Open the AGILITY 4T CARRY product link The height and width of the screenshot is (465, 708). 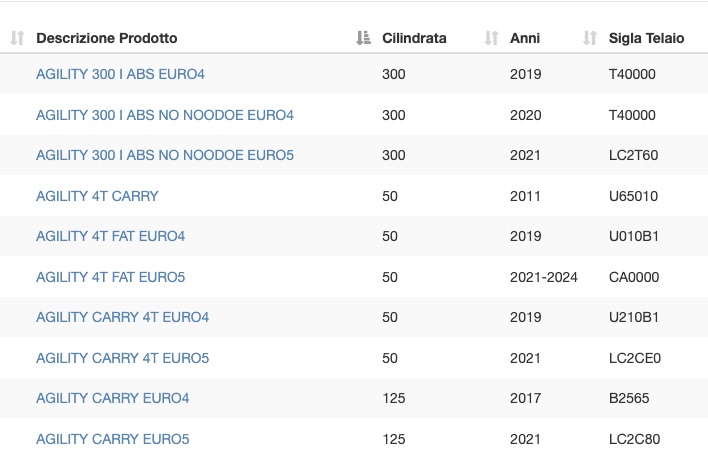click(97, 196)
